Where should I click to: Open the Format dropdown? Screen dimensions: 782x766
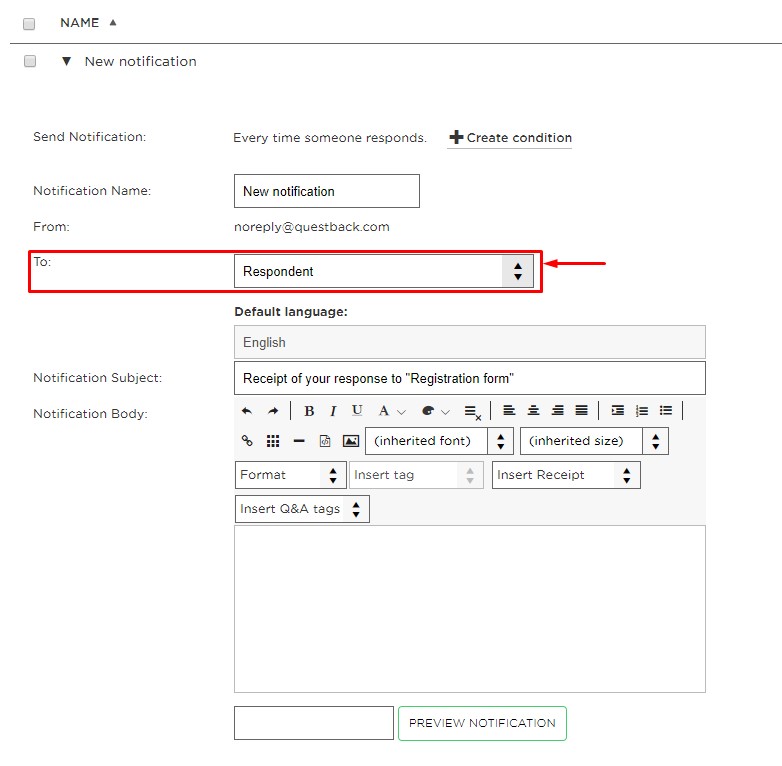pos(290,475)
